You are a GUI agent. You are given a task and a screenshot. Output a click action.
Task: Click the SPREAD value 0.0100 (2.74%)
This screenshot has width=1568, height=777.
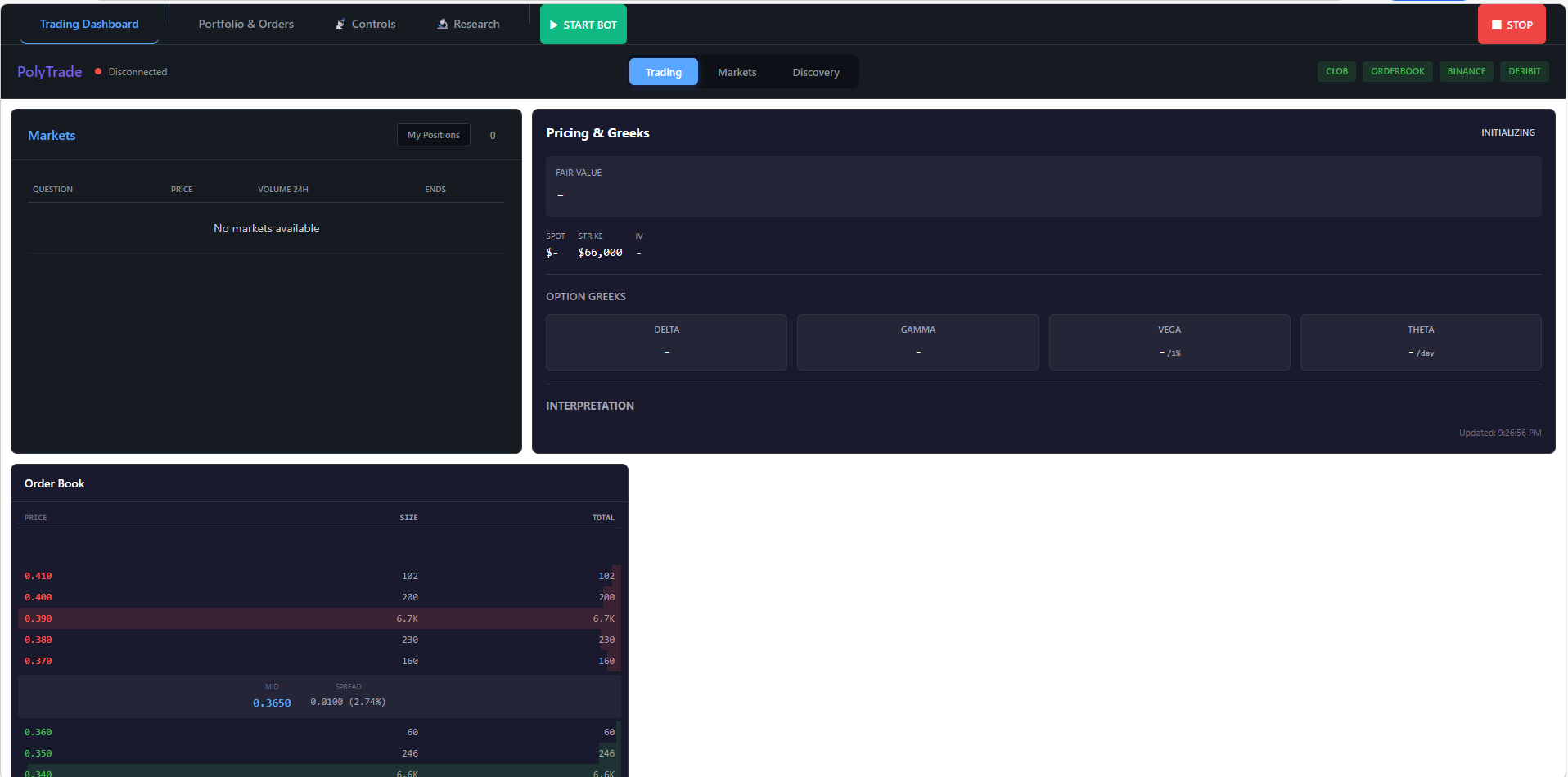pyautogui.click(x=348, y=702)
